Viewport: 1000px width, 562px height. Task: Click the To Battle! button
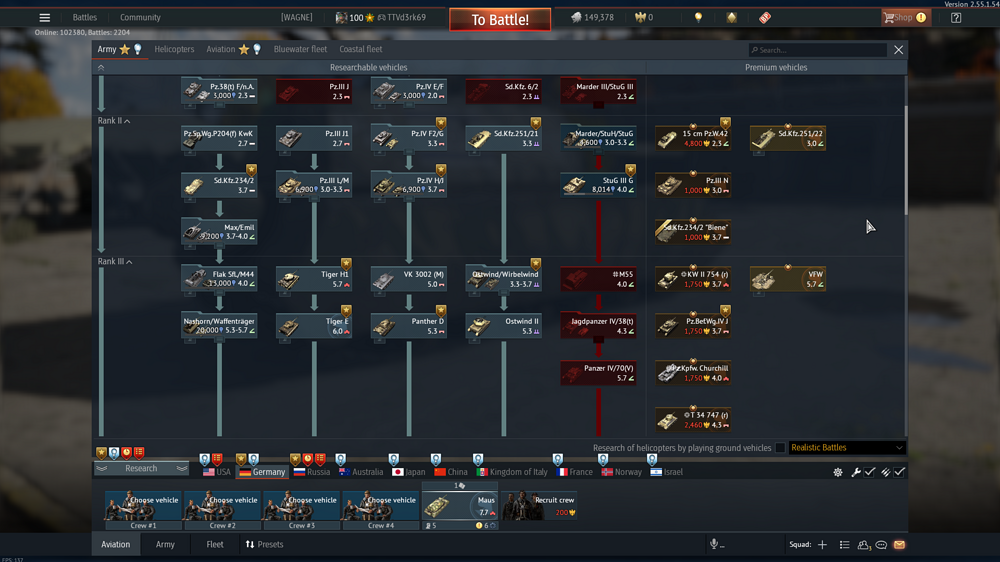(500, 20)
